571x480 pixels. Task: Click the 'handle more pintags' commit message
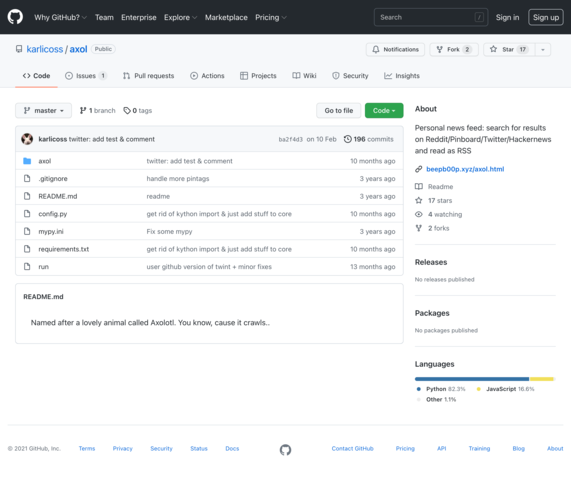point(178,178)
